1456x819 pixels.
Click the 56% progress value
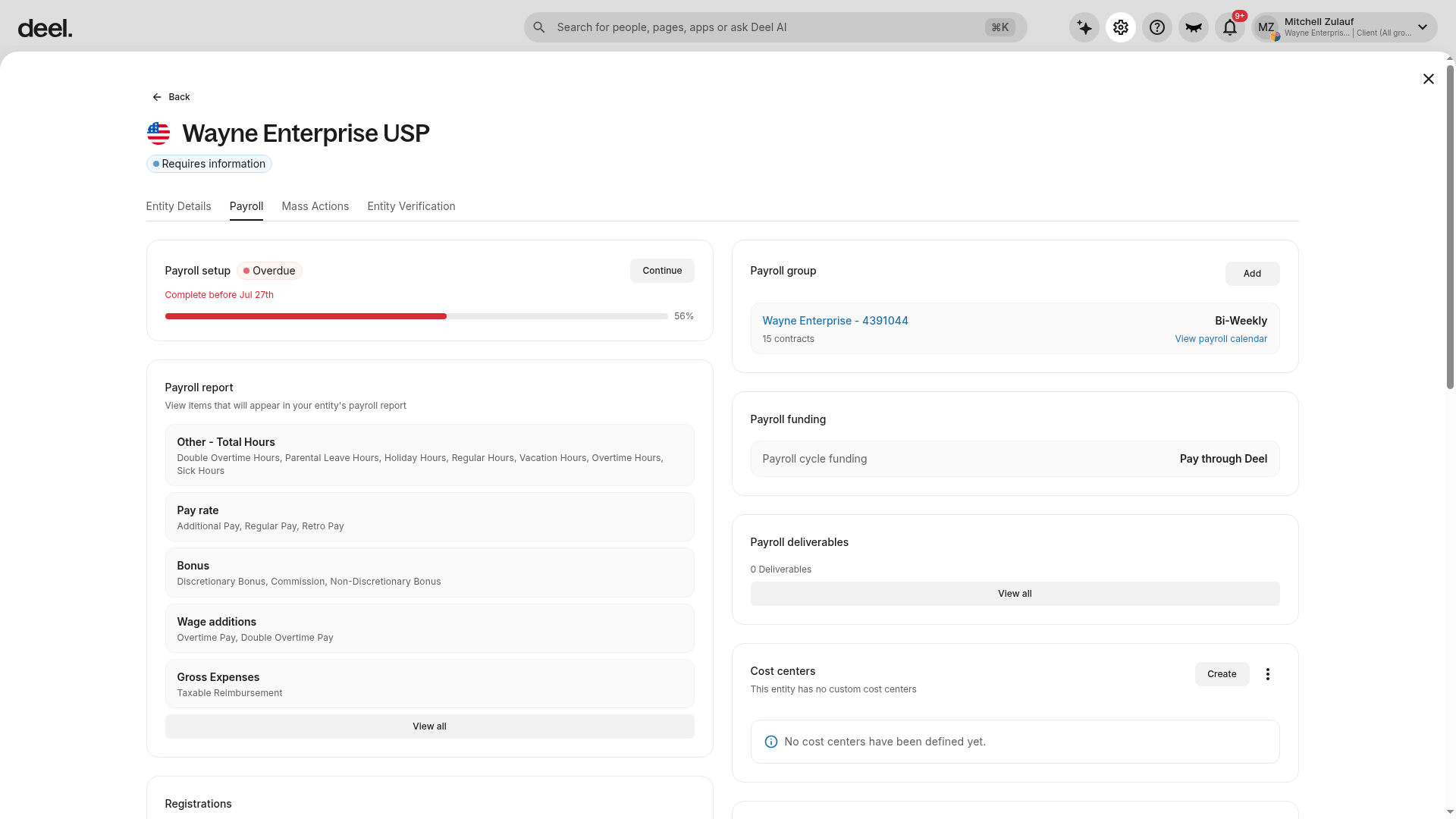(x=684, y=316)
